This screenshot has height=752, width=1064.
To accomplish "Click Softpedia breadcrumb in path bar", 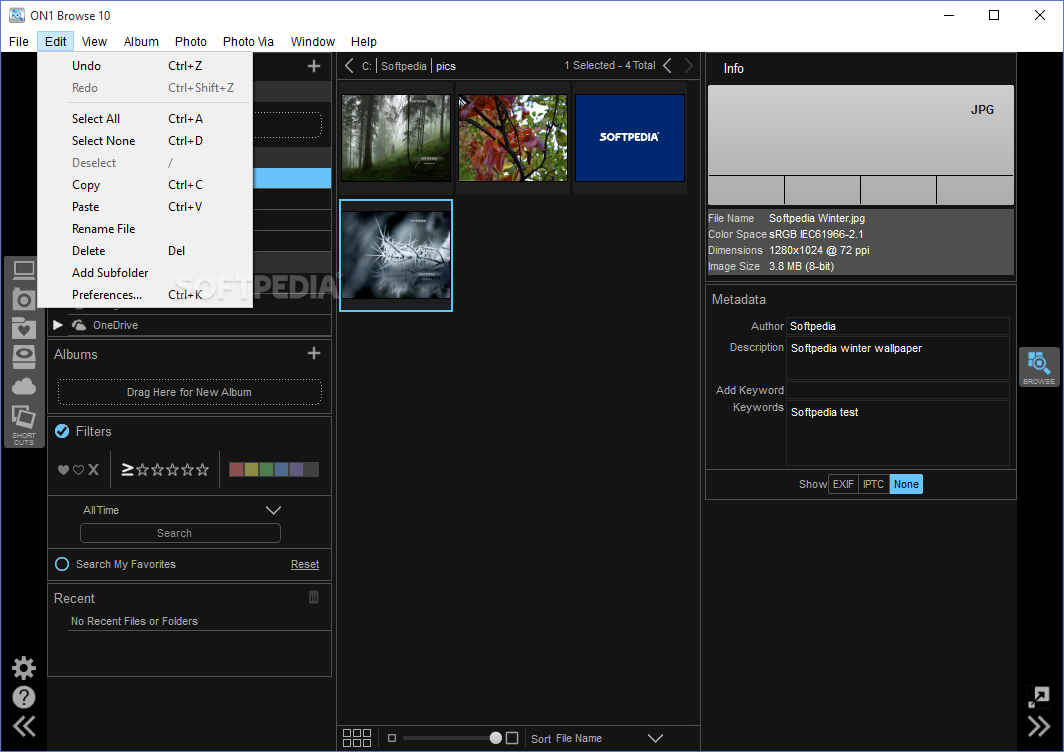I will pos(404,66).
